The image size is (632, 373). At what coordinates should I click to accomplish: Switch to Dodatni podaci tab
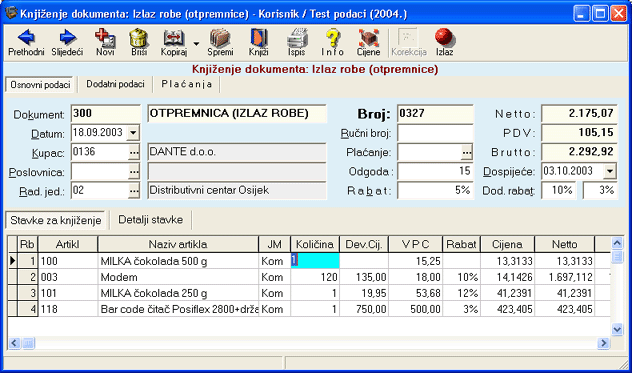115,84
